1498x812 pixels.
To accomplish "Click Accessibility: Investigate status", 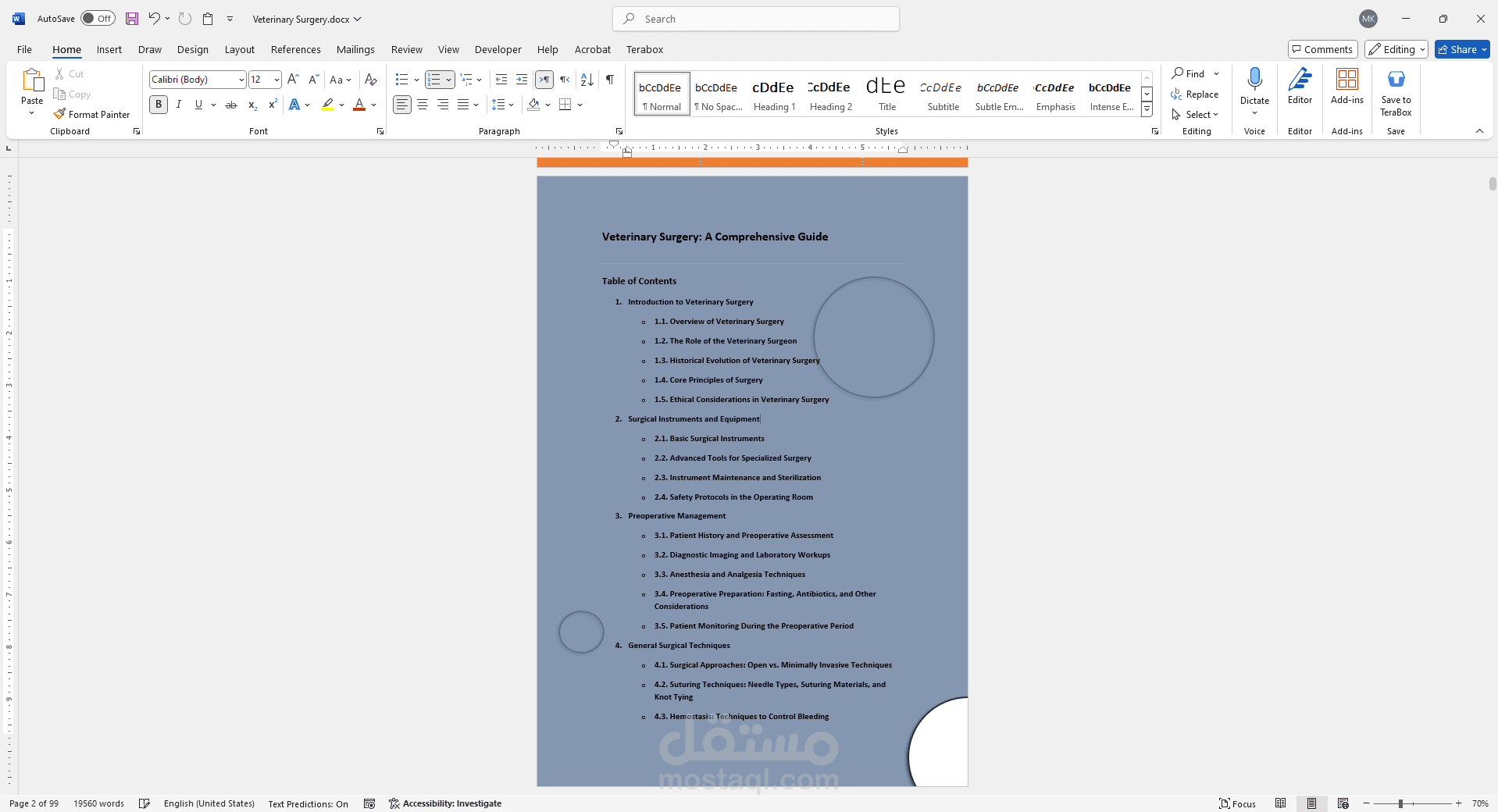I will [445, 803].
